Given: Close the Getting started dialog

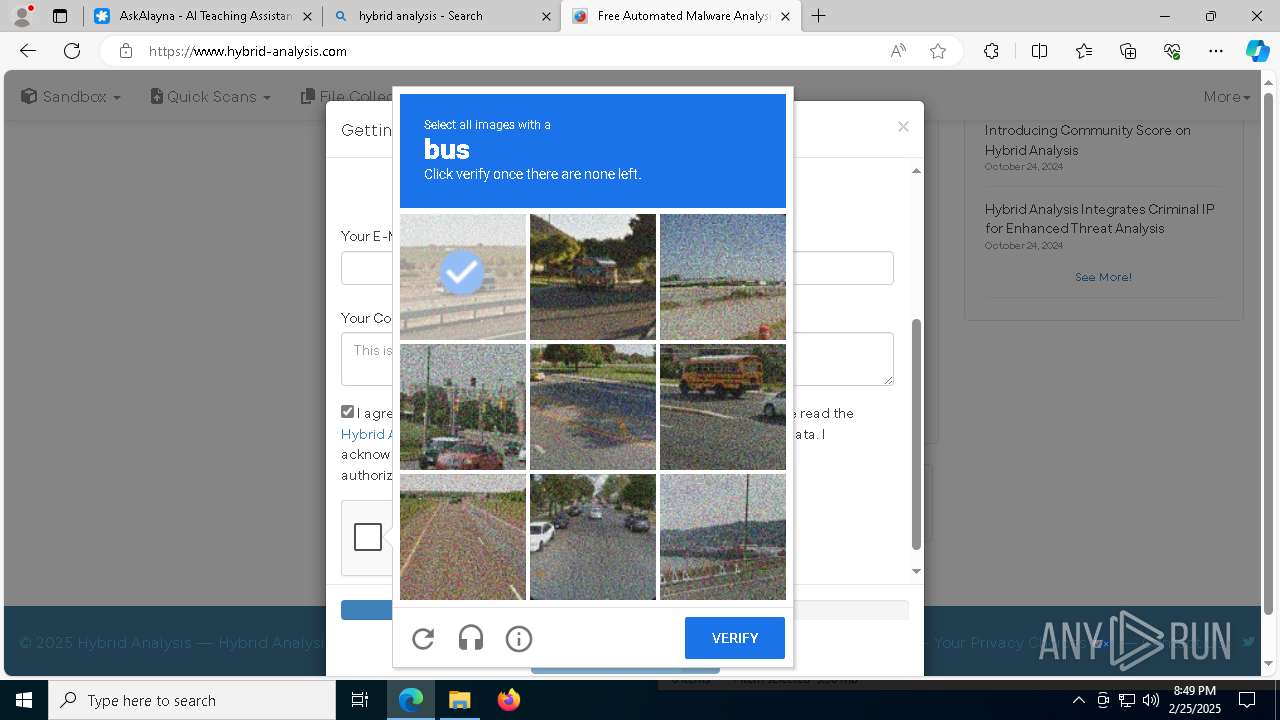Looking at the screenshot, I should (x=903, y=126).
